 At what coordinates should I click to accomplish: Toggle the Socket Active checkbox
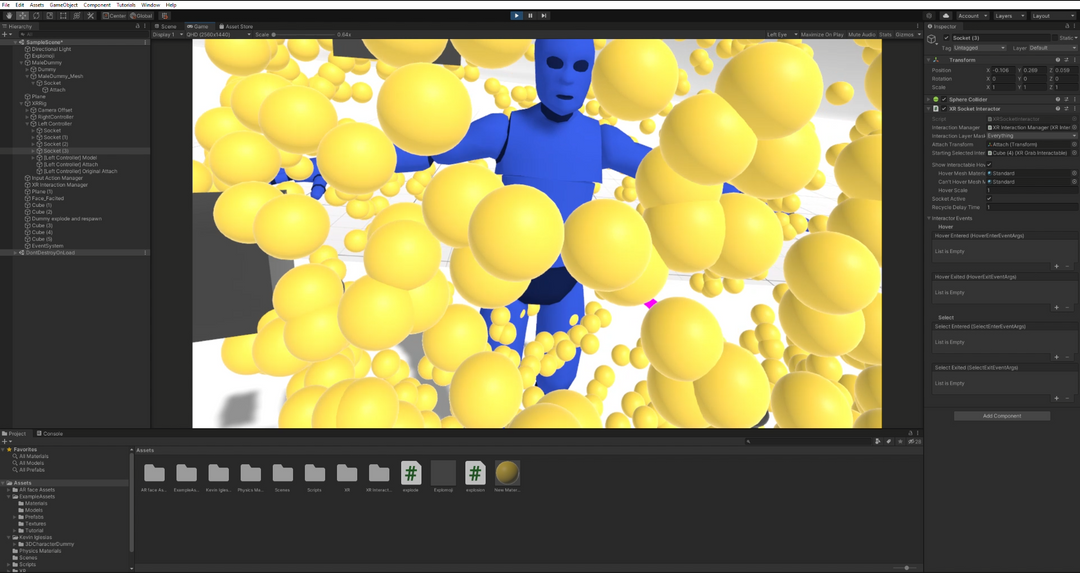coord(989,199)
